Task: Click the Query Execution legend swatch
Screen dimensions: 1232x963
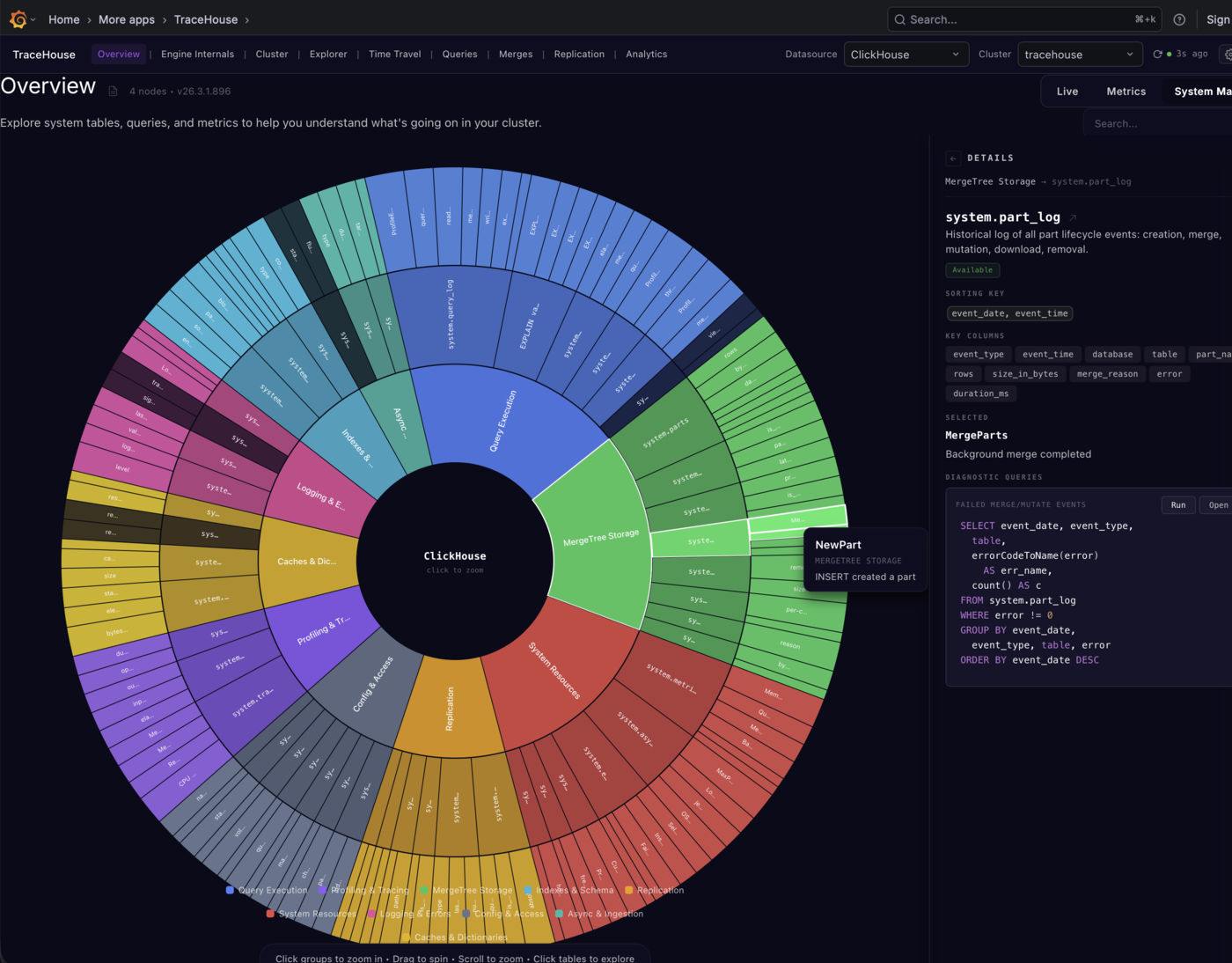Action: pyautogui.click(x=230, y=890)
